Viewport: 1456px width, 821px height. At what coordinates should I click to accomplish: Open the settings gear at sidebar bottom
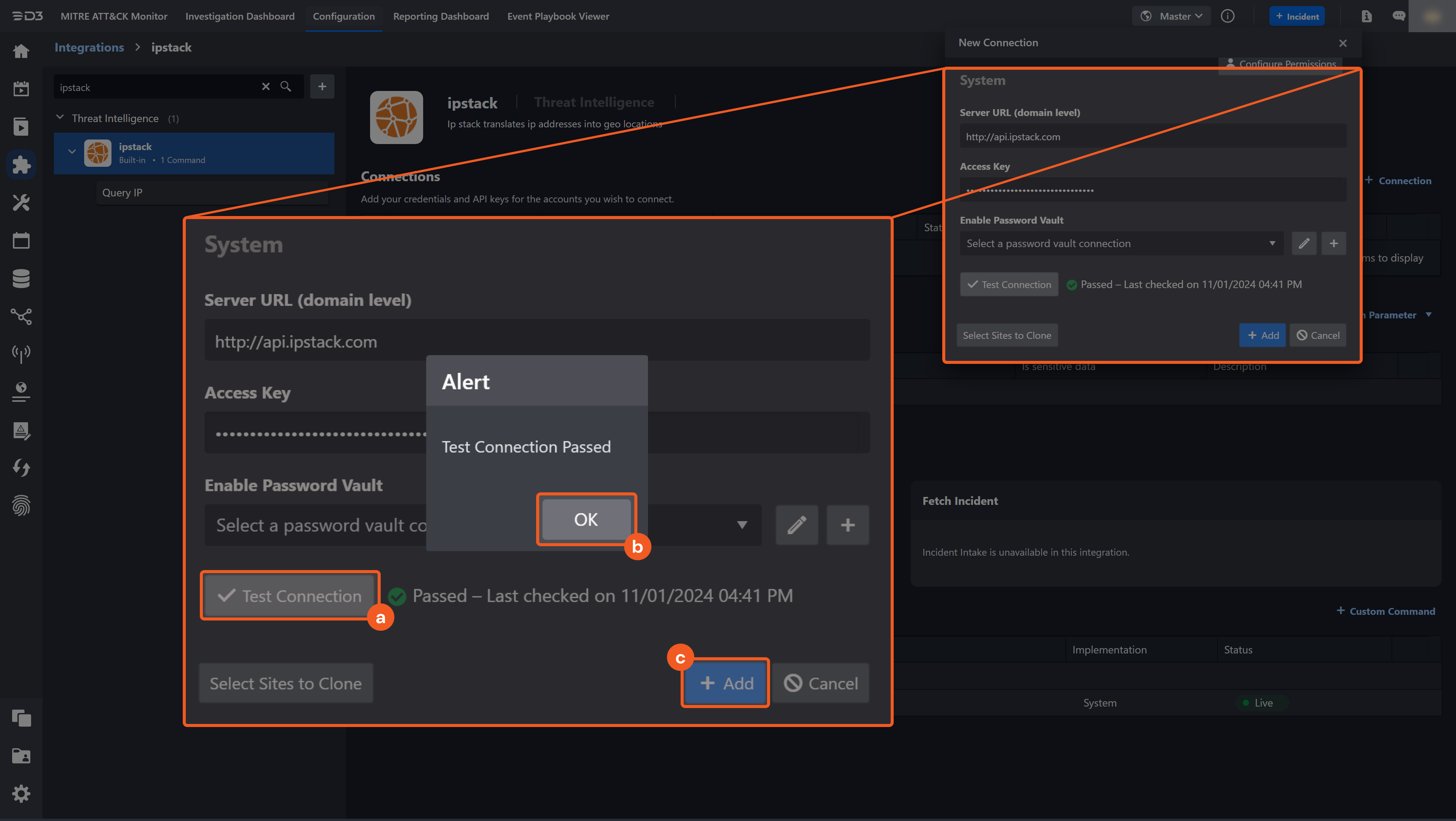(x=21, y=793)
